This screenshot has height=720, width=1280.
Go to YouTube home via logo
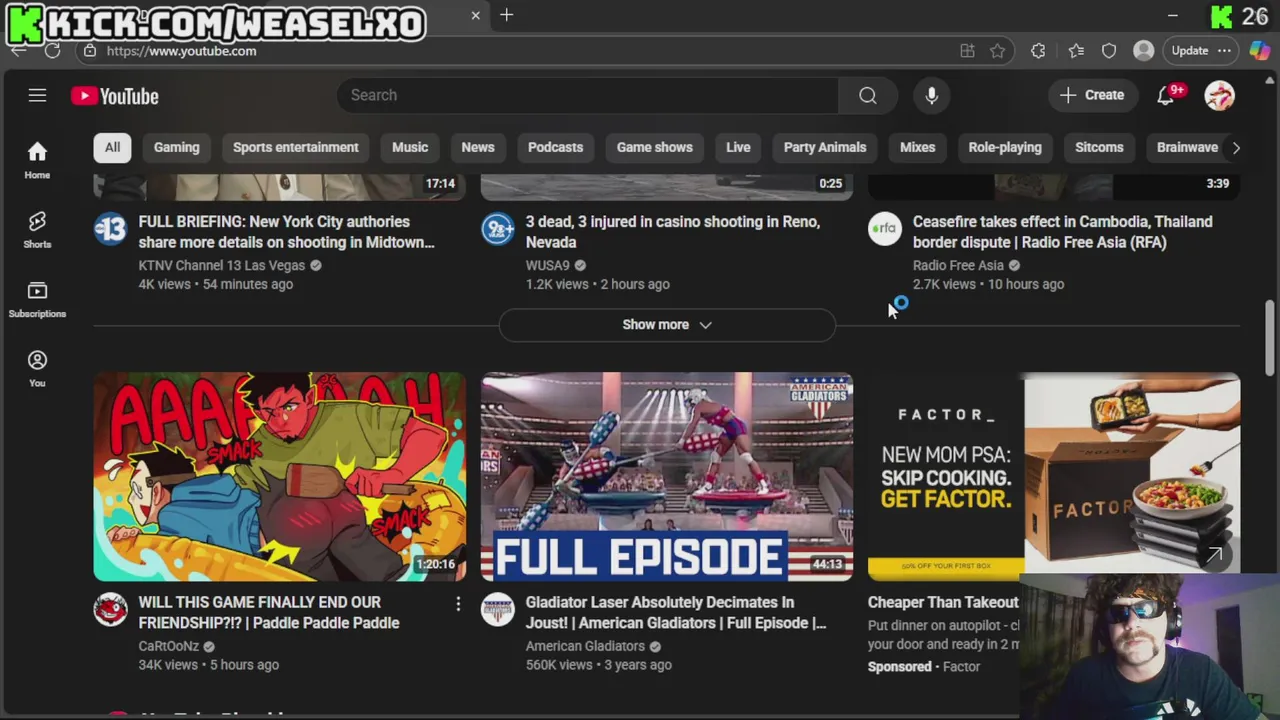tap(115, 96)
